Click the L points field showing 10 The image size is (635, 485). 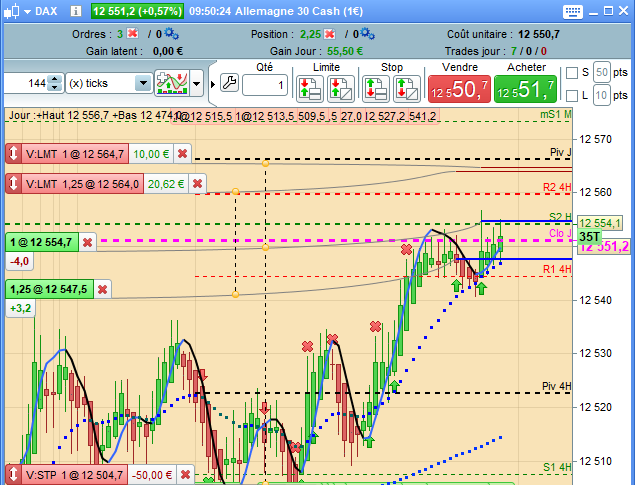tap(602, 96)
